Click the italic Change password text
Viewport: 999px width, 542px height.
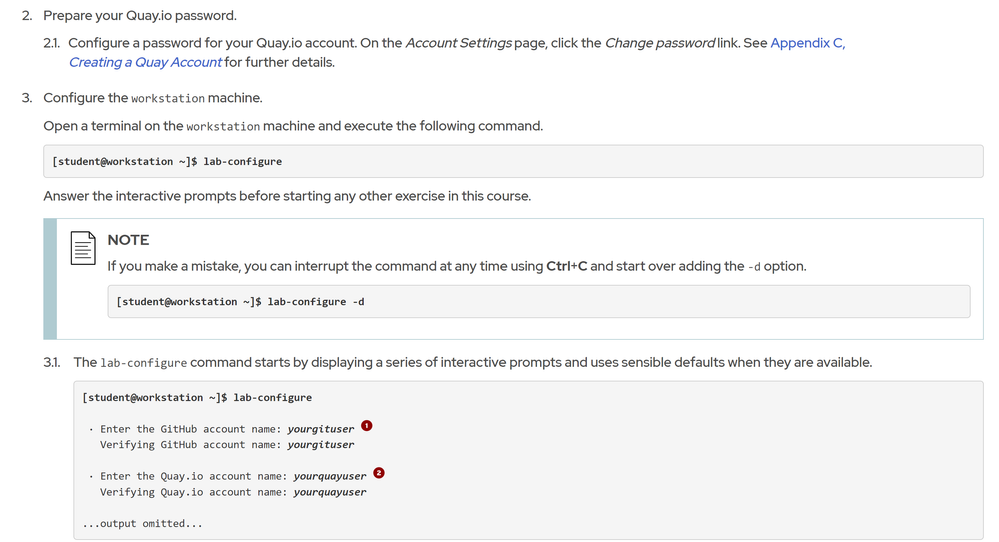[x=659, y=43]
